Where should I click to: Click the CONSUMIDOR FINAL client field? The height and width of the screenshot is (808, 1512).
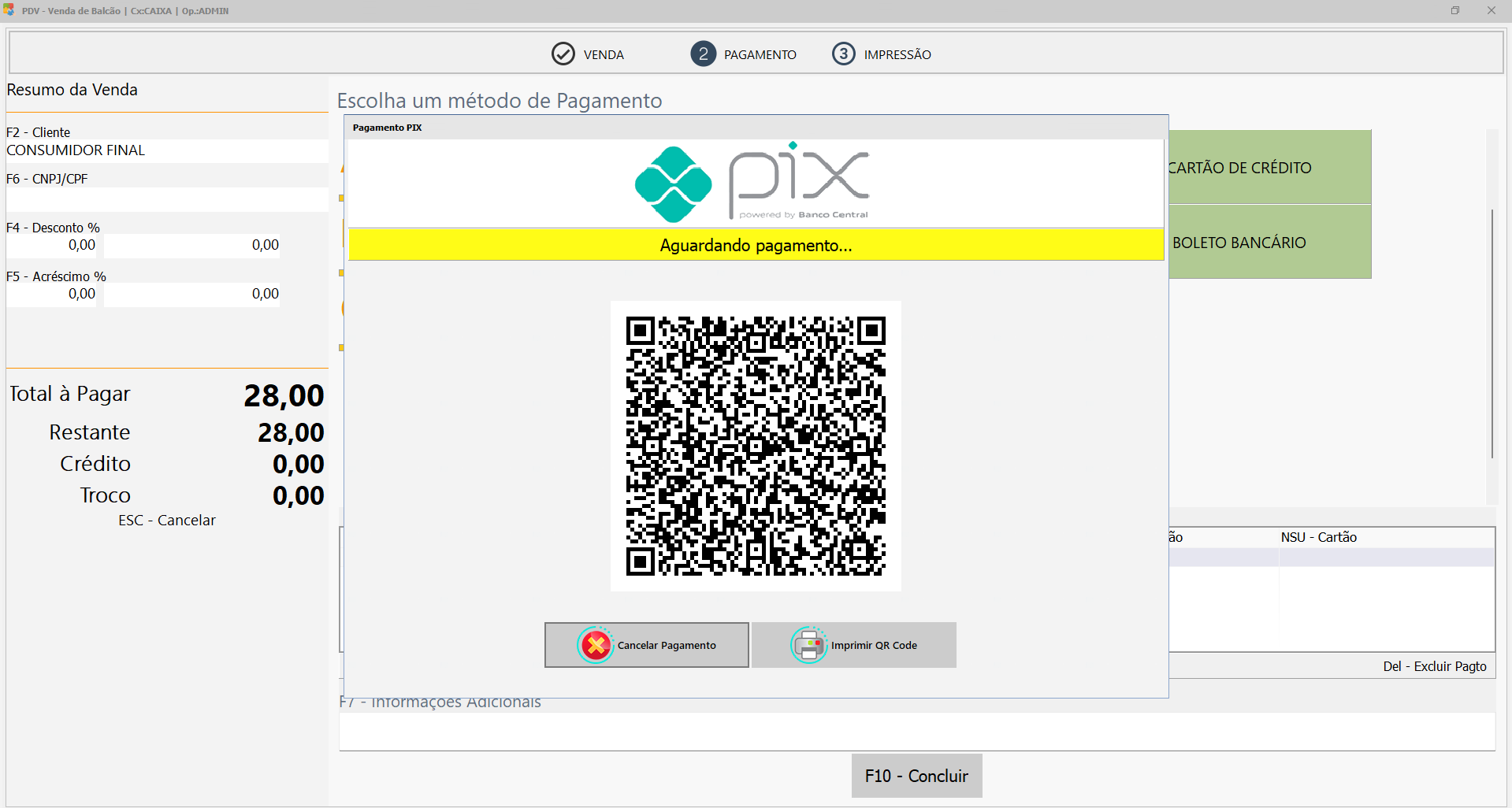pyautogui.click(x=167, y=150)
